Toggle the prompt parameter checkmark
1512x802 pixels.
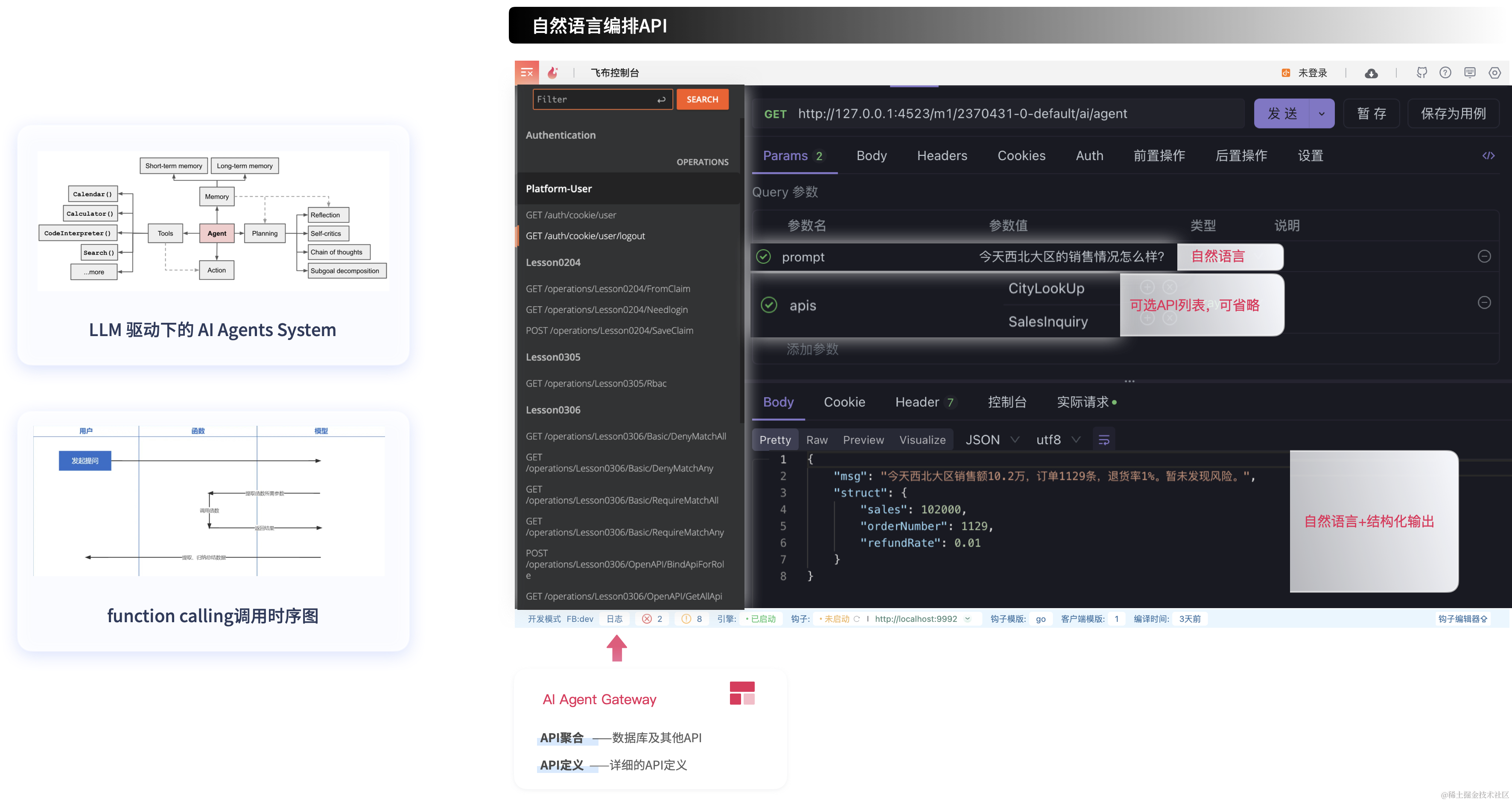(763, 257)
